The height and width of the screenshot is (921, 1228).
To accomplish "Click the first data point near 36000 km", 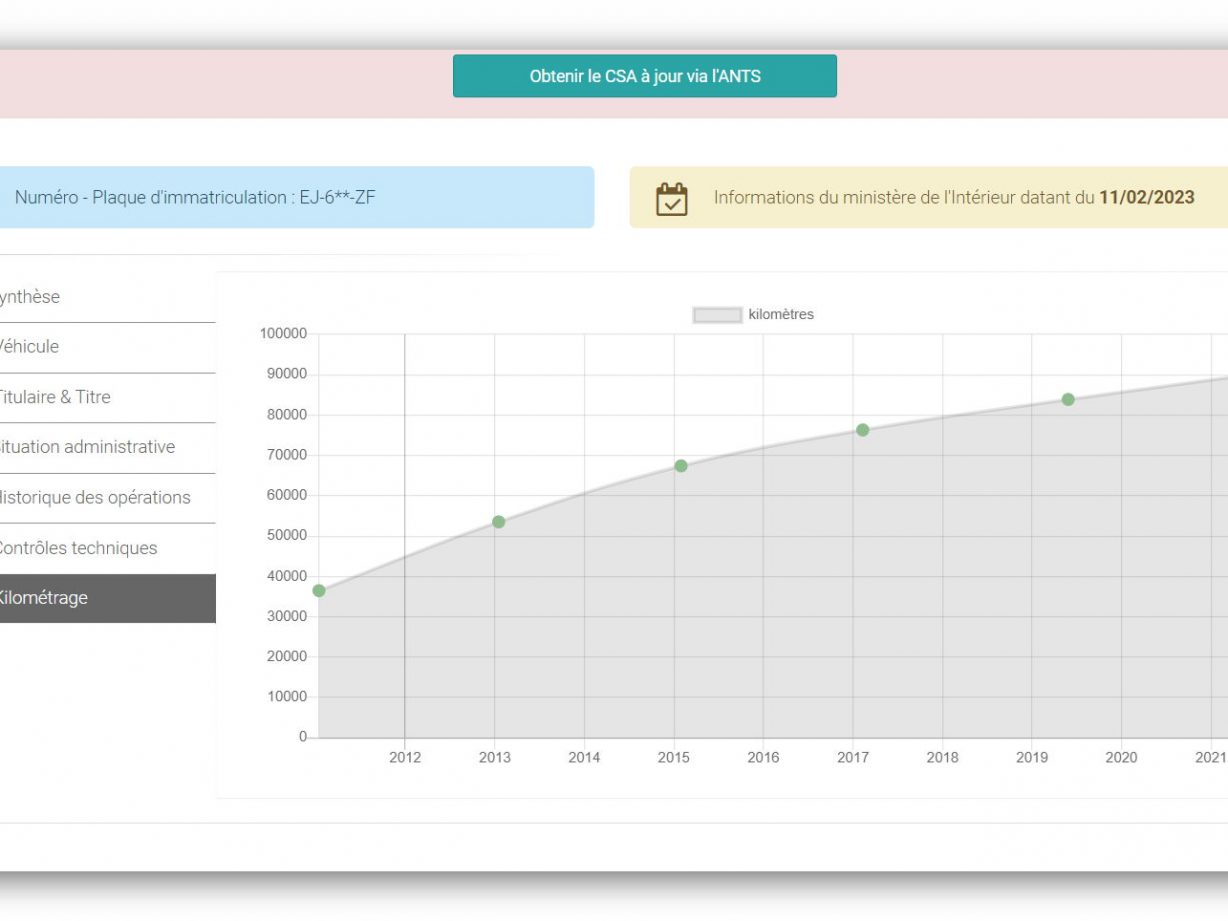I will click(319, 591).
